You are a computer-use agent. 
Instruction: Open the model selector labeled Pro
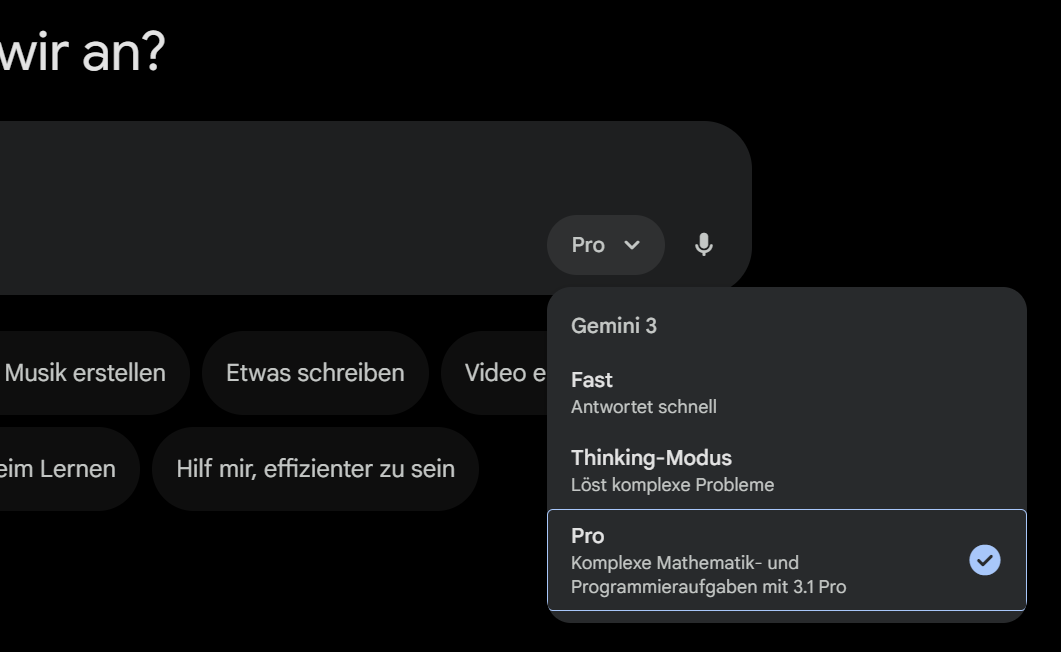[605, 244]
